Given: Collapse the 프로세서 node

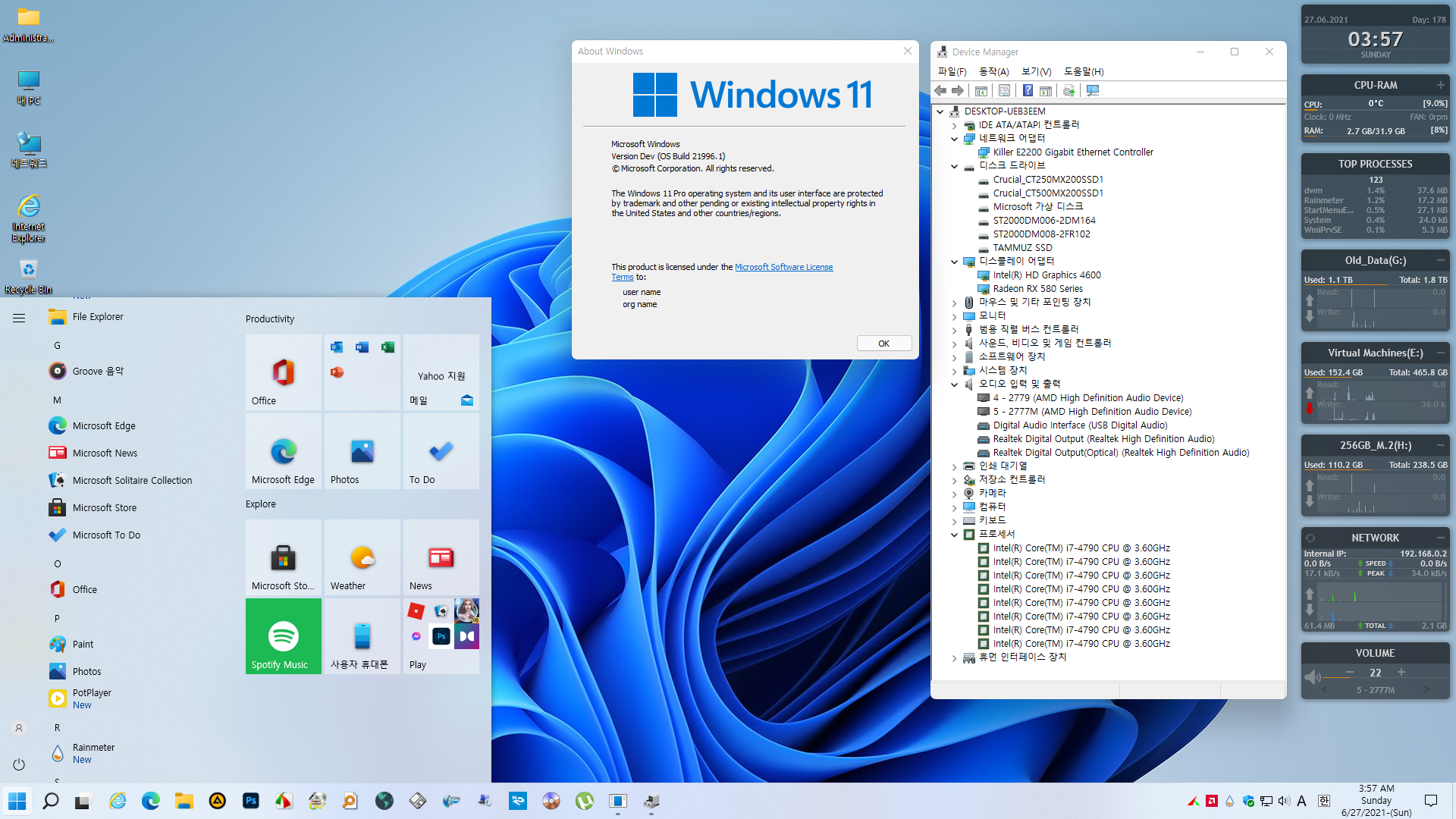Looking at the screenshot, I should tap(955, 535).
